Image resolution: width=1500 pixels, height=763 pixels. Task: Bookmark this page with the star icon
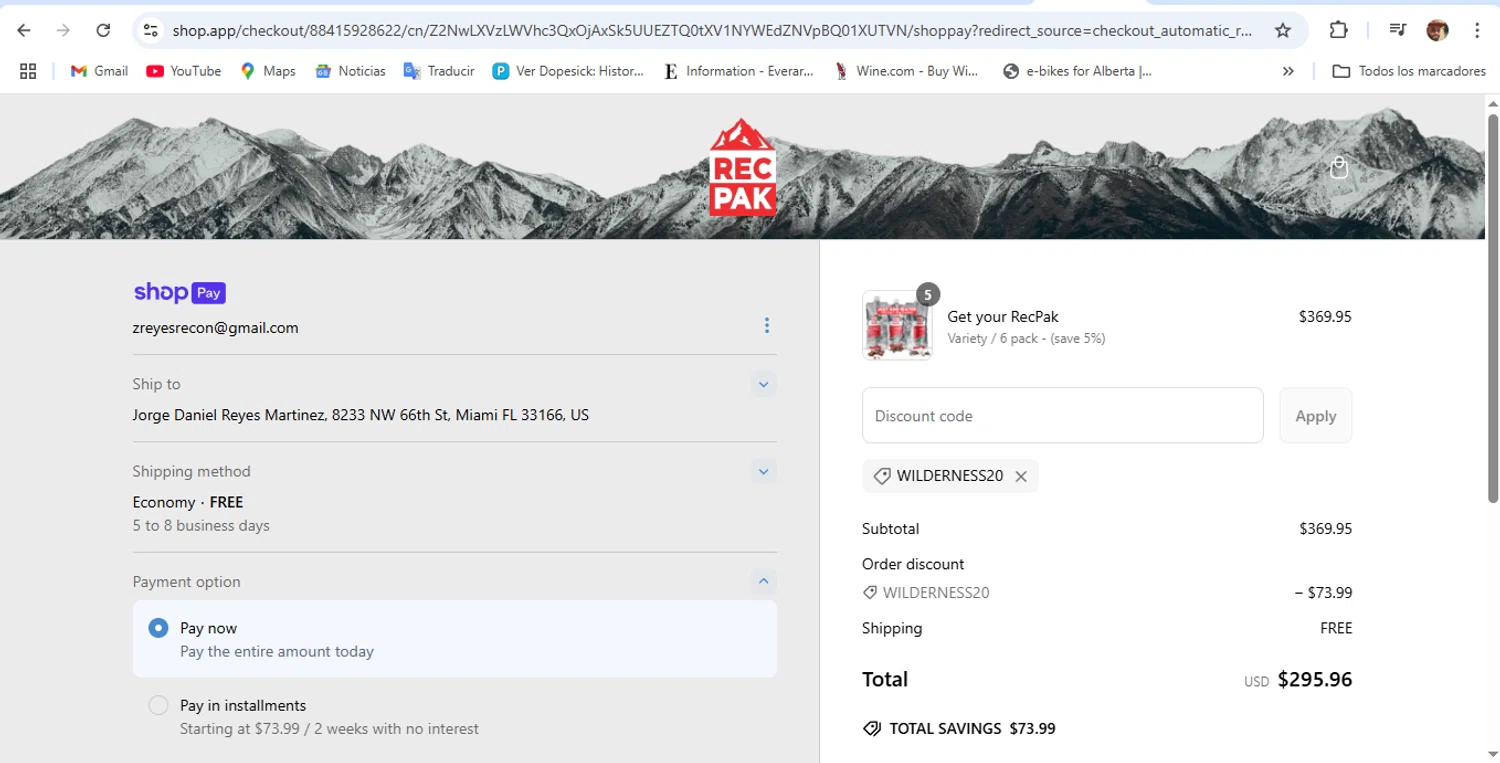click(1282, 30)
